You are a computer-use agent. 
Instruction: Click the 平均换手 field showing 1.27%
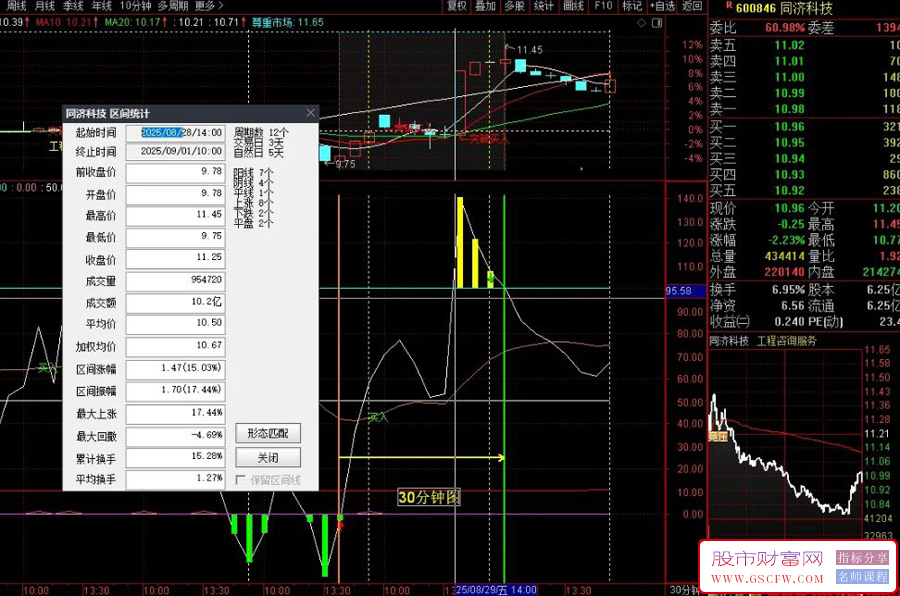pyautogui.click(x=176, y=479)
